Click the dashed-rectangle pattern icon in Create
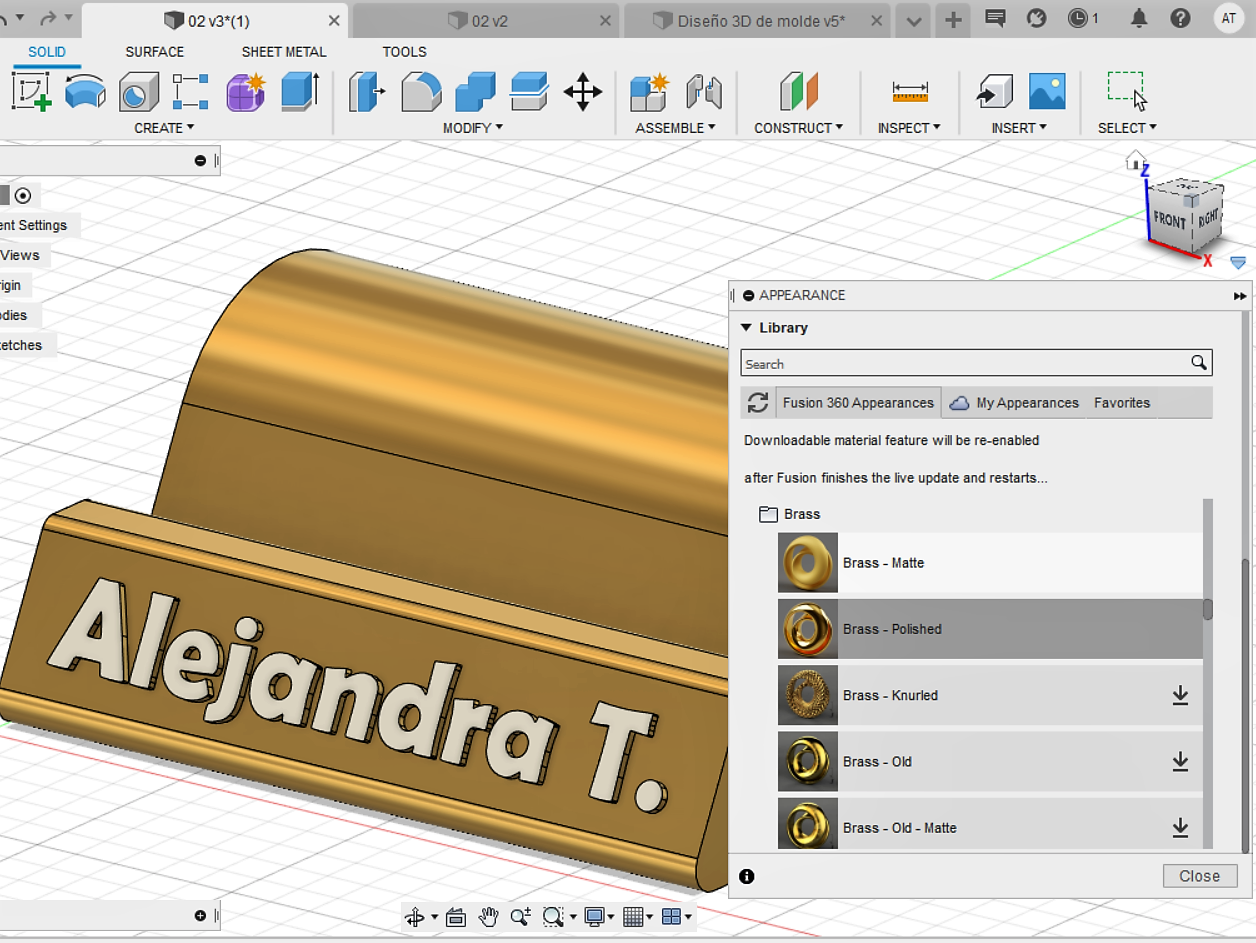 (x=191, y=92)
